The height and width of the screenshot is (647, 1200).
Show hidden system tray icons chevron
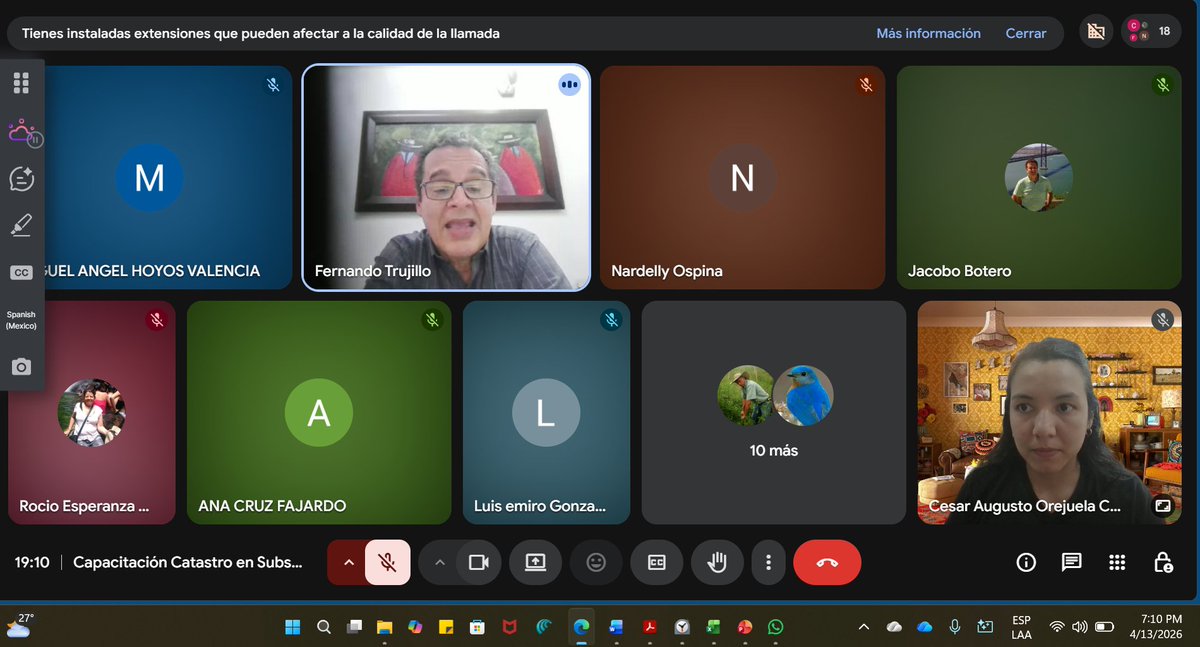[x=863, y=627]
